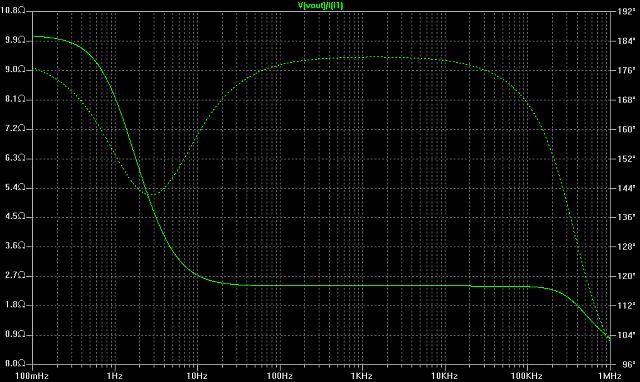
Task: Click the 100KHz frequency axis label
Action: tap(527, 376)
